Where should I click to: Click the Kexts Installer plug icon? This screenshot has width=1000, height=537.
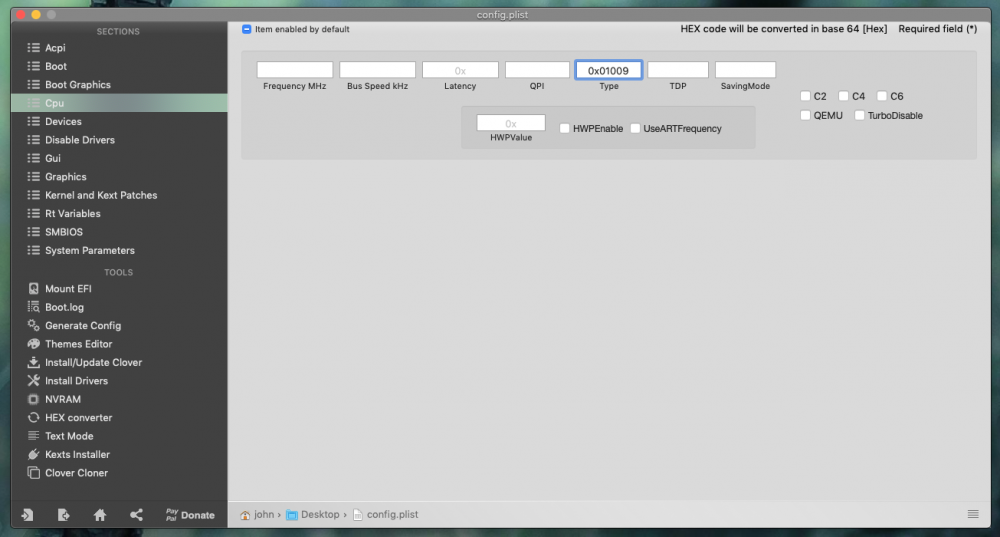(x=33, y=455)
